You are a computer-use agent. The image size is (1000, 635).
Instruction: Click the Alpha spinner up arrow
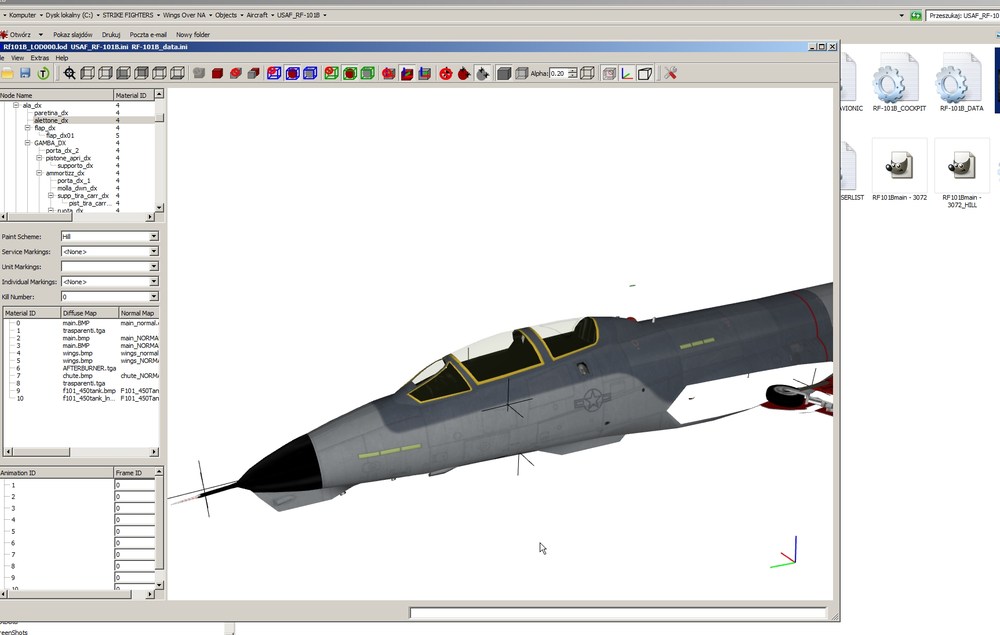click(x=573, y=71)
